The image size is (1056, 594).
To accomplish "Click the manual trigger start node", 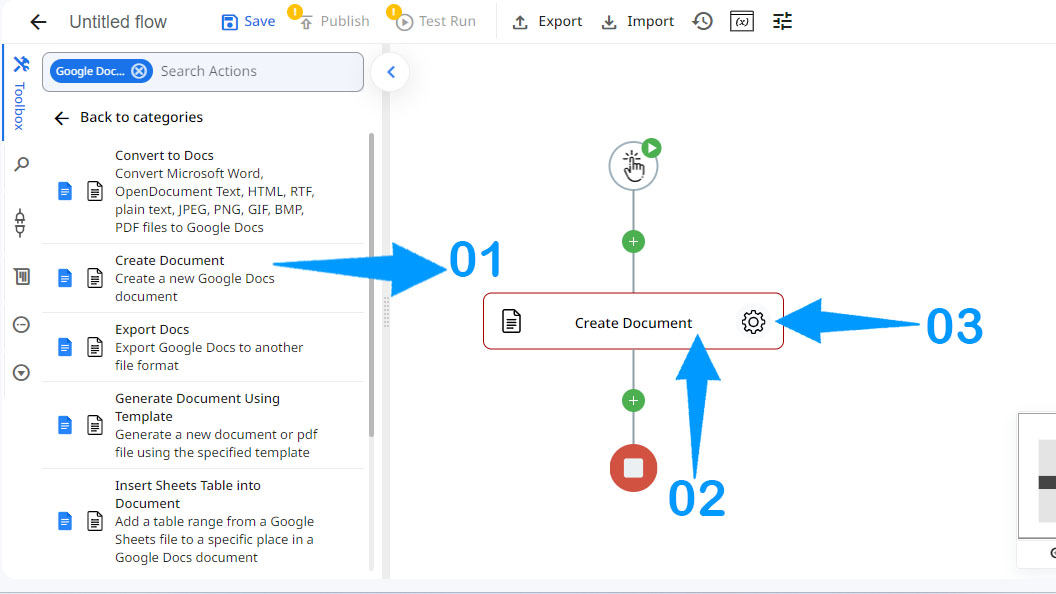I will pos(633,166).
